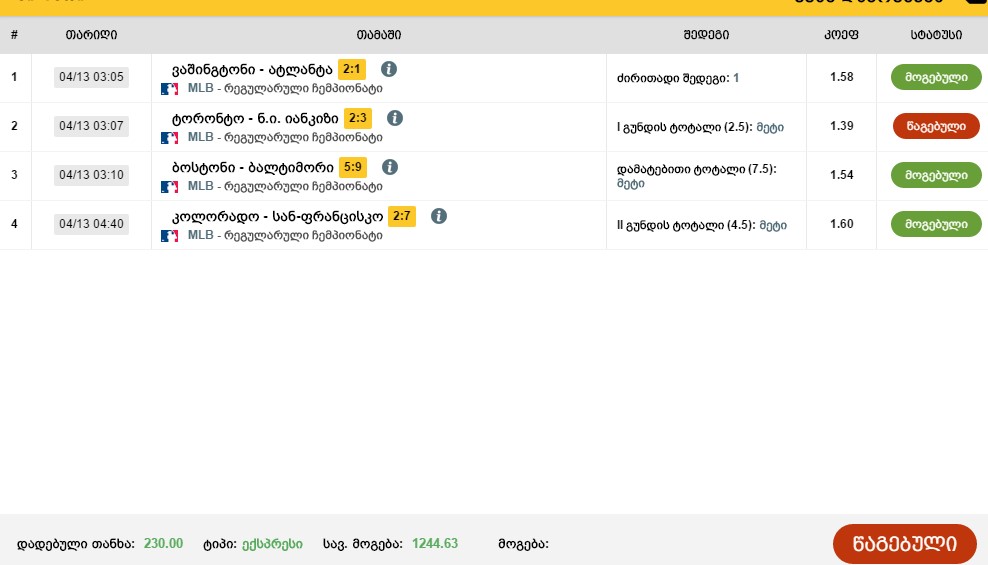The width and height of the screenshot is (988, 565).
Task: Click odds value 1.39
Action: click(x=841, y=126)
